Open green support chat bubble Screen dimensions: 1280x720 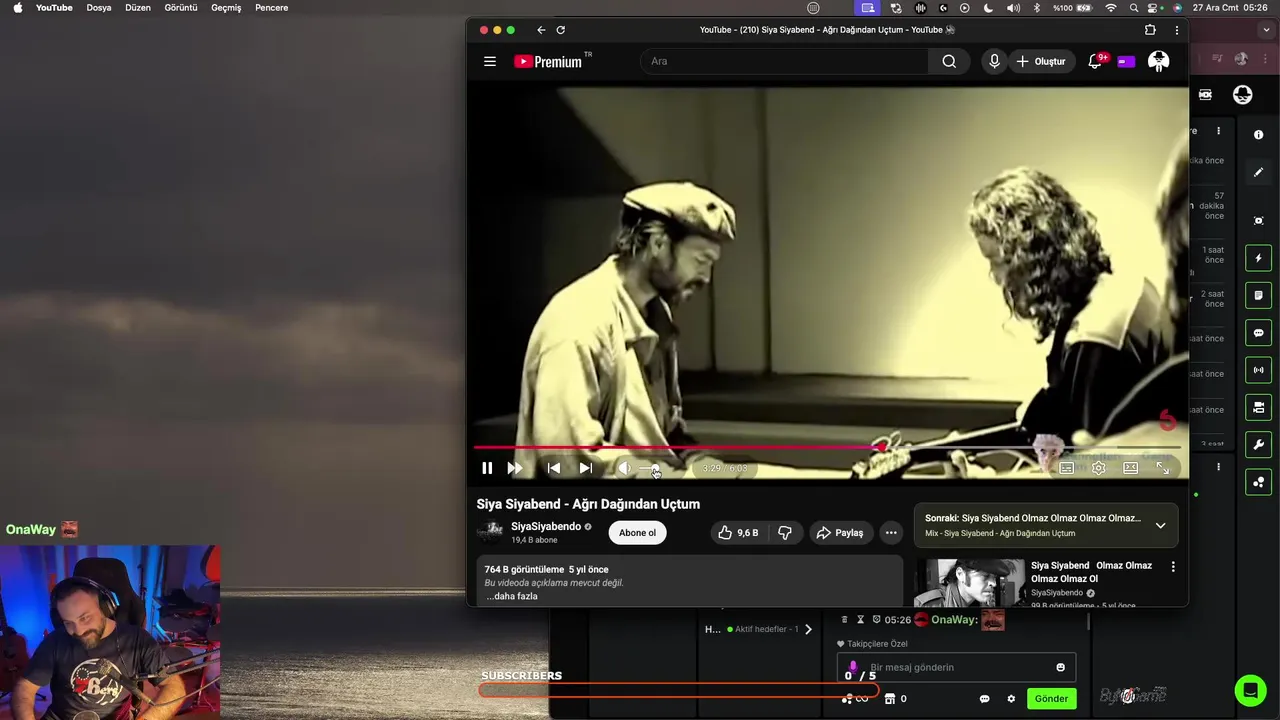pyautogui.click(x=1250, y=690)
